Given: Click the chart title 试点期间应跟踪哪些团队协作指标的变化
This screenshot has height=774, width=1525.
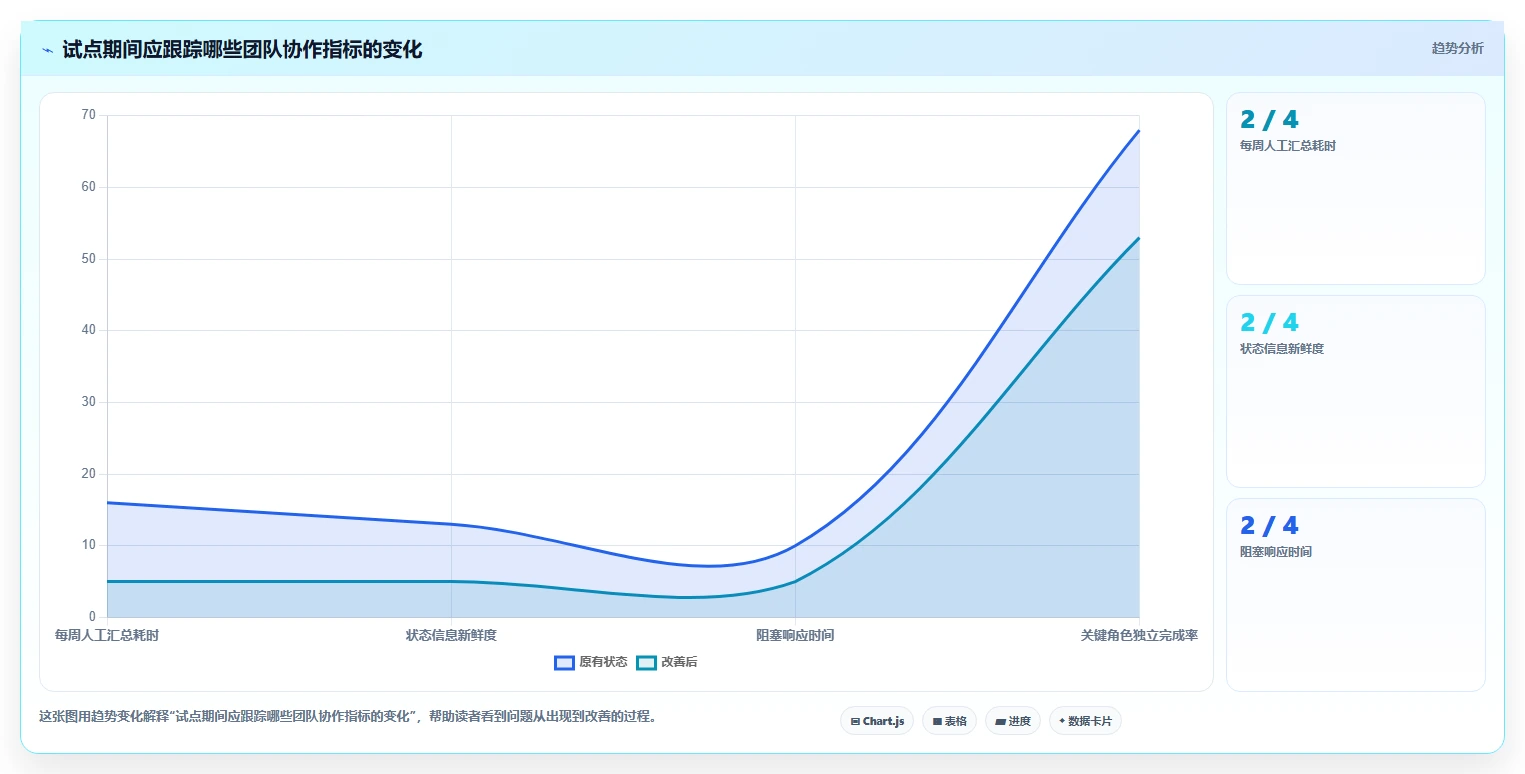Looking at the screenshot, I should coord(242,50).
